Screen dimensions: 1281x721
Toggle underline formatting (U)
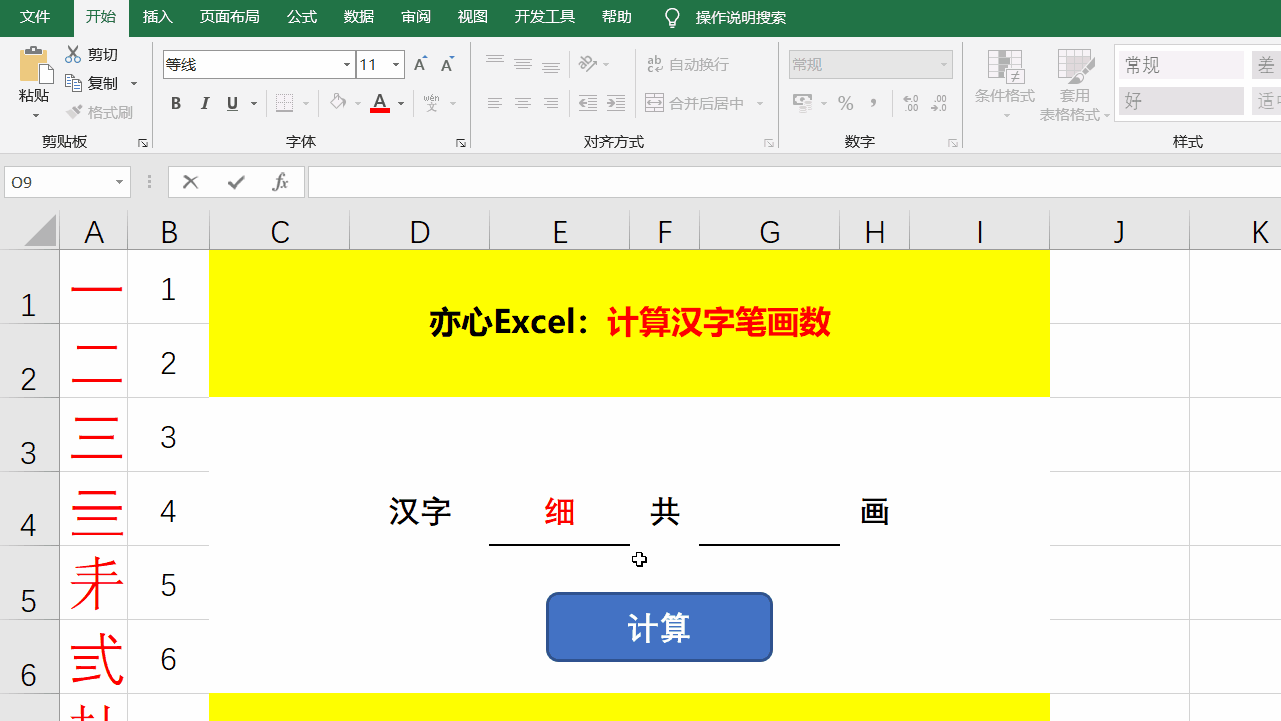232,103
